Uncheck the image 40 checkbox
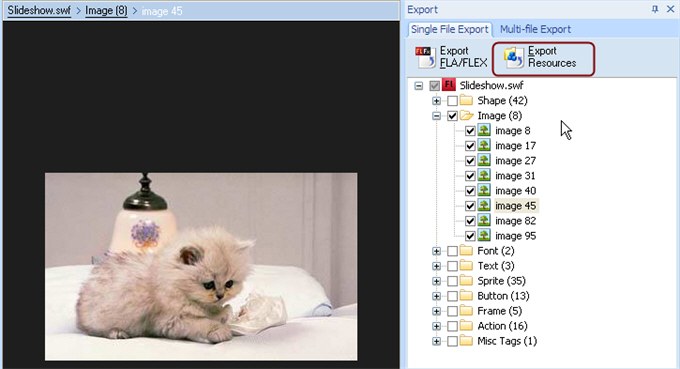The image size is (680, 369). point(470,191)
